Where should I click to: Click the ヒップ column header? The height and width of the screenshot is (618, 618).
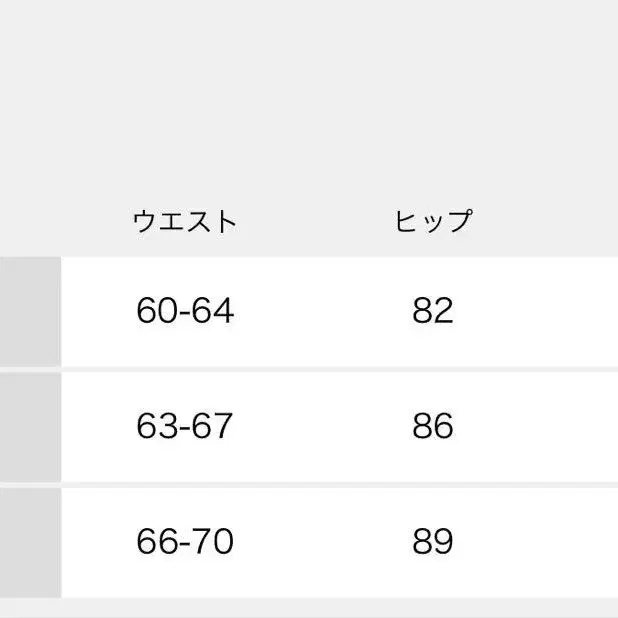coord(432,221)
